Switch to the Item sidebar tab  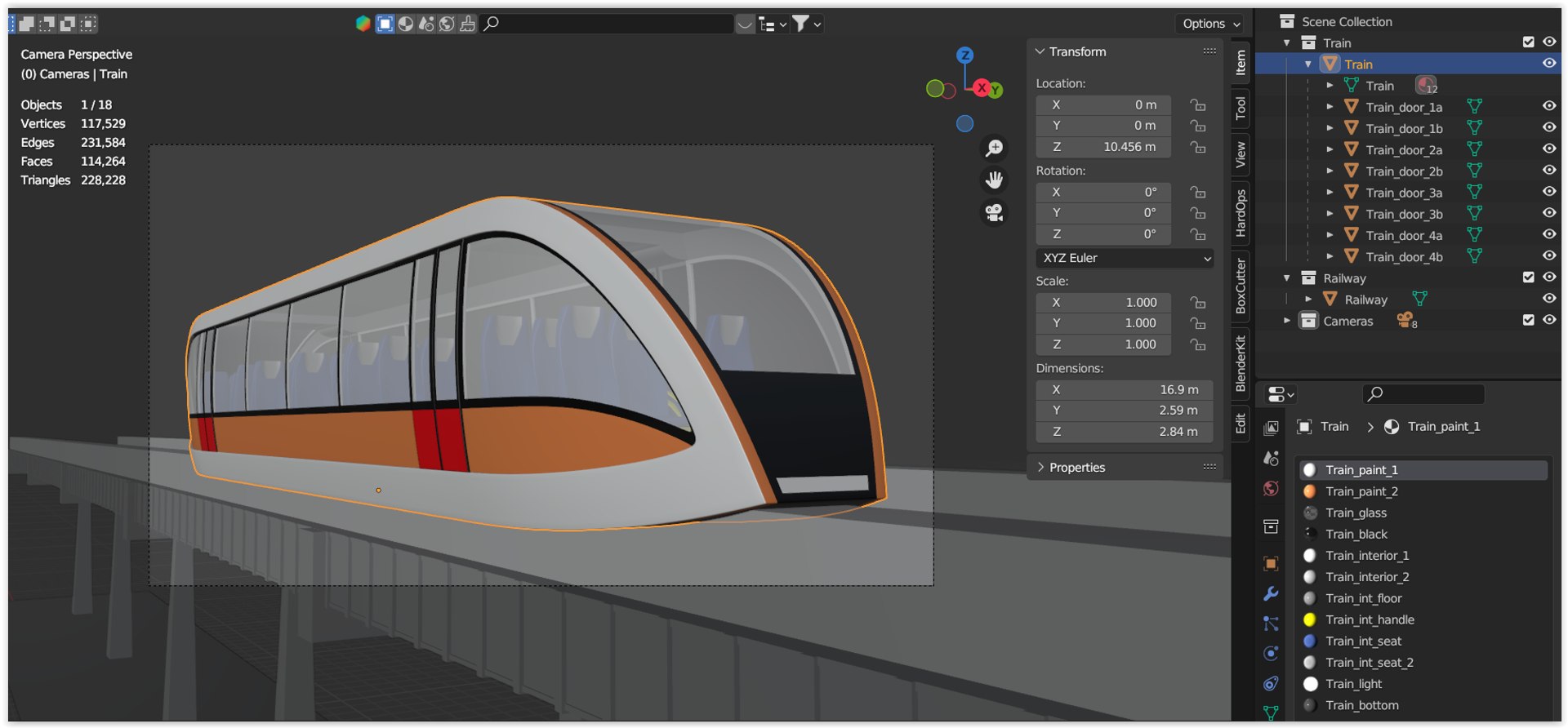coord(1241,62)
